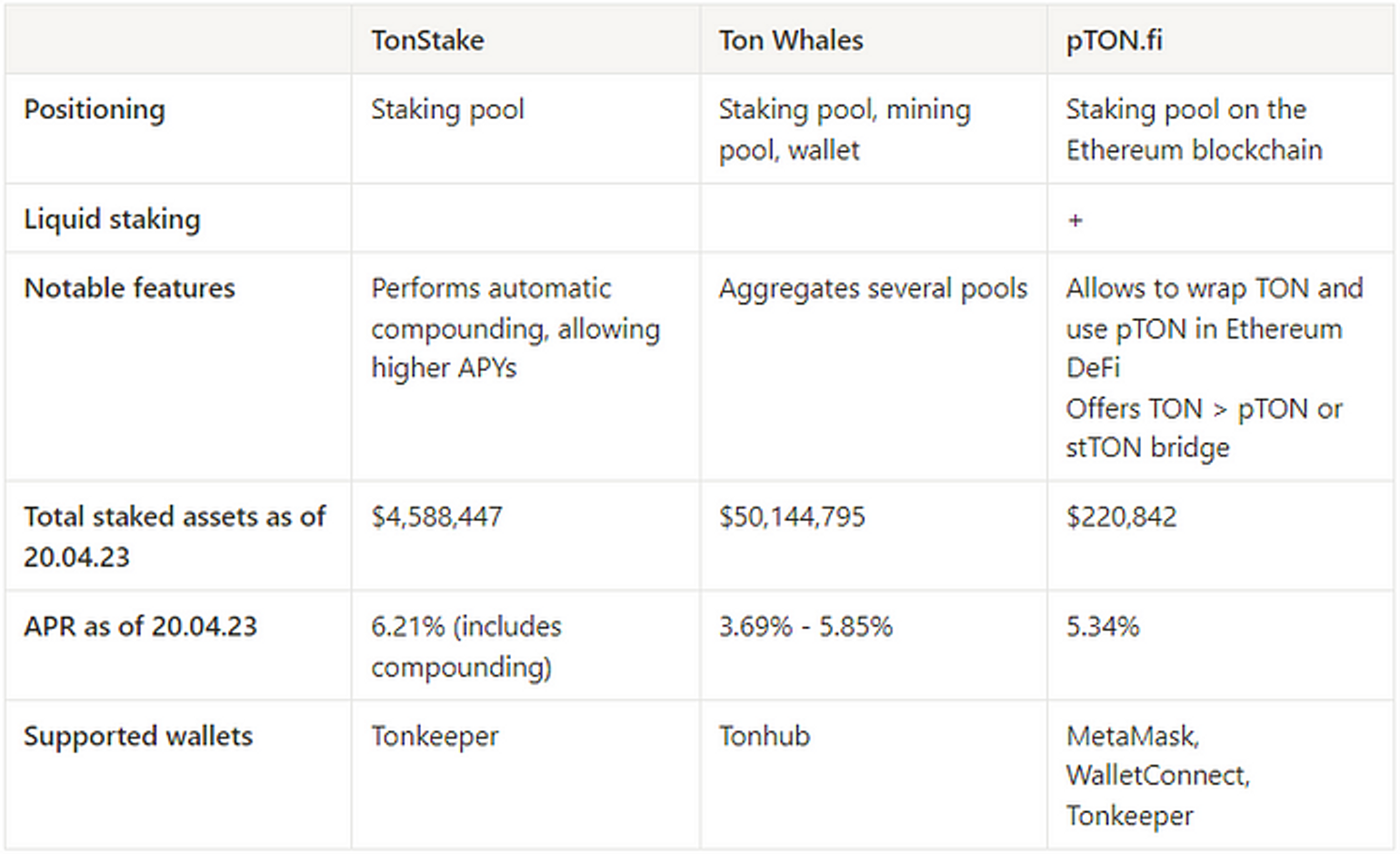Click the pTON.fi column header

pyautogui.click(x=1114, y=40)
